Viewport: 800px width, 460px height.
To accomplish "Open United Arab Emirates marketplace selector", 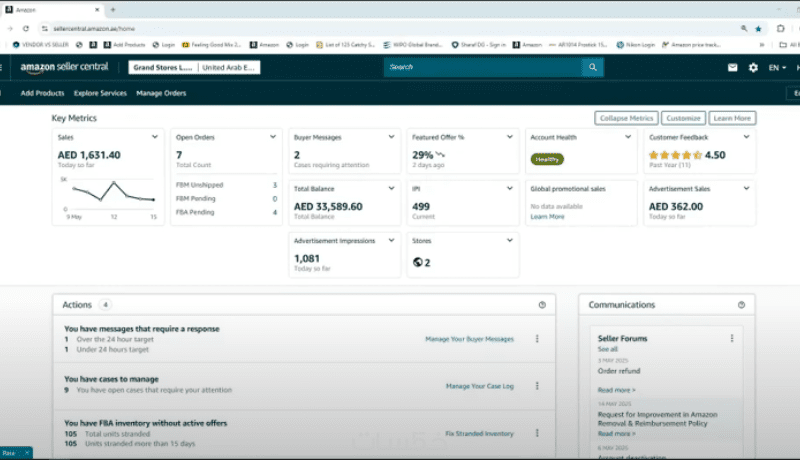I will click(x=228, y=67).
